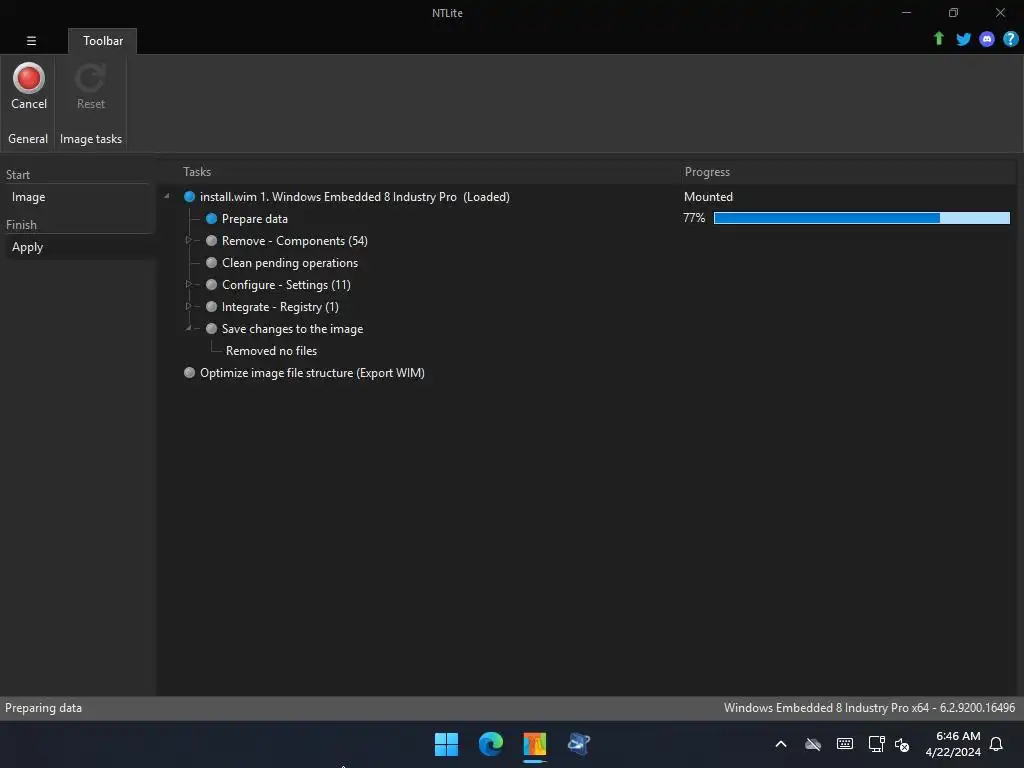Viewport: 1024px width, 768px height.
Task: Click the 77% percentage label
Action: click(x=694, y=218)
